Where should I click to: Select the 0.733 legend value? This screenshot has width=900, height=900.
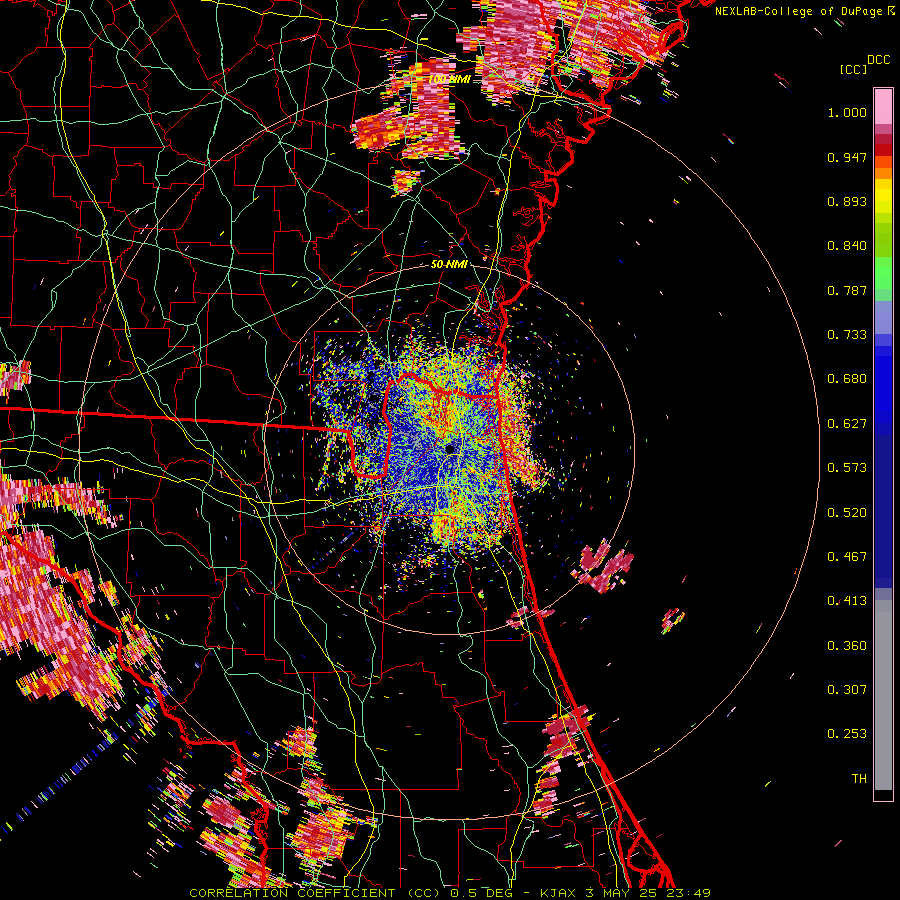point(847,335)
